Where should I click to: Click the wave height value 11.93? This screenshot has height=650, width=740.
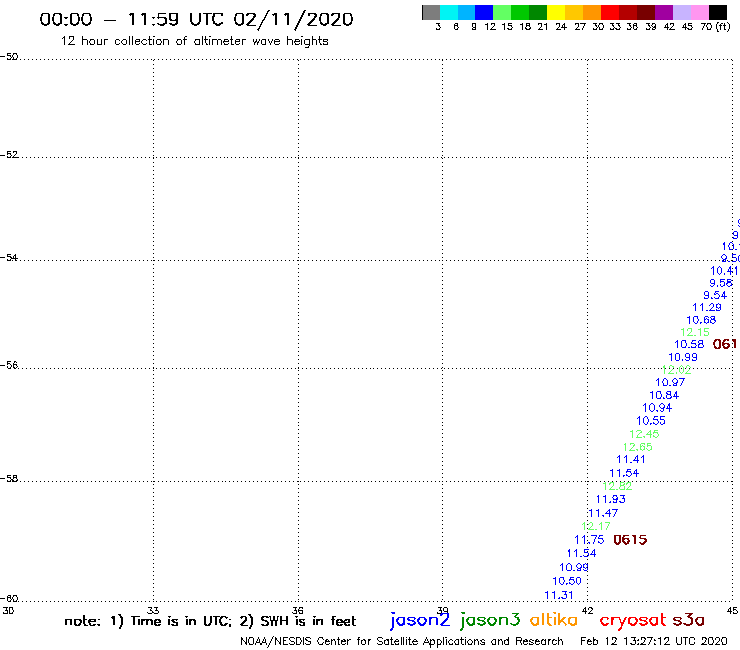tap(610, 499)
